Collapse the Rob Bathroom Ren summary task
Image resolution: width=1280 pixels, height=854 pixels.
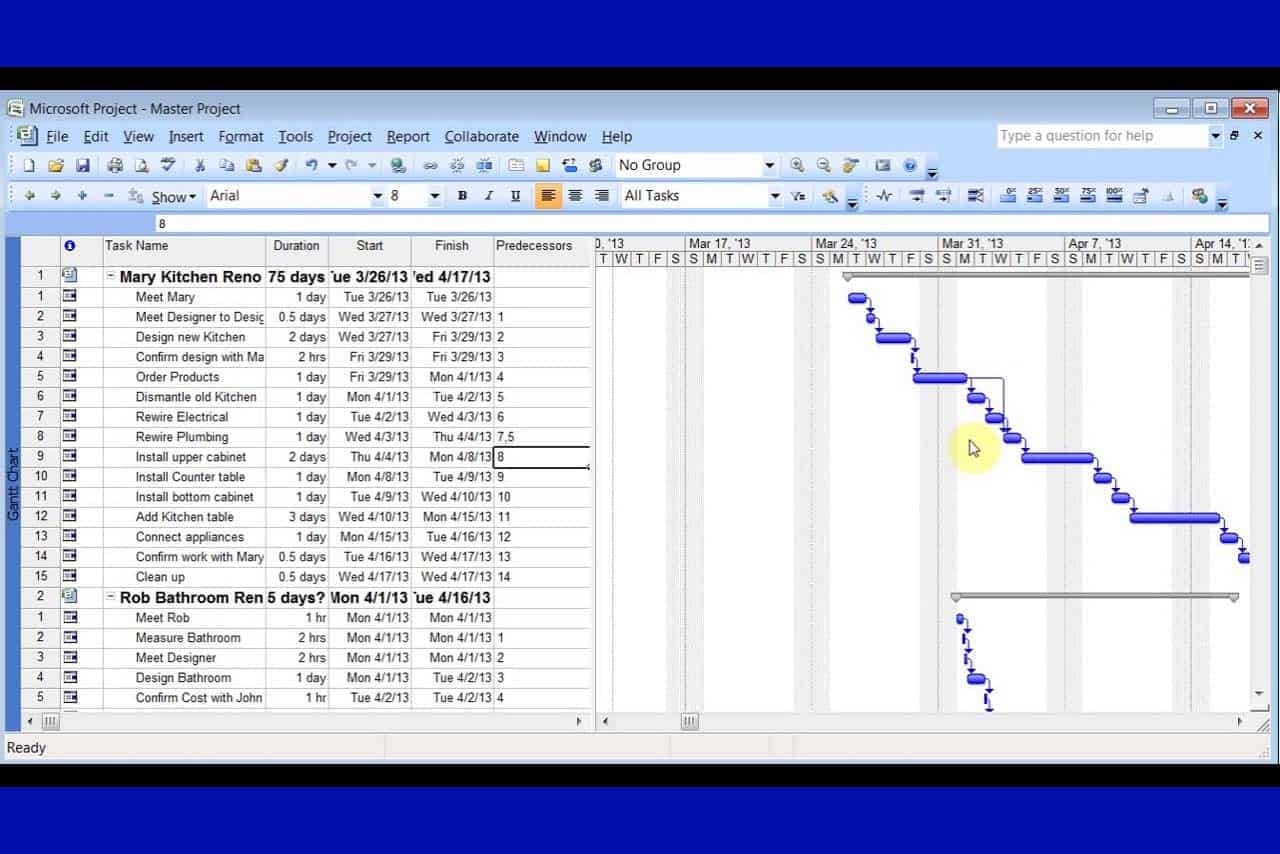111,598
